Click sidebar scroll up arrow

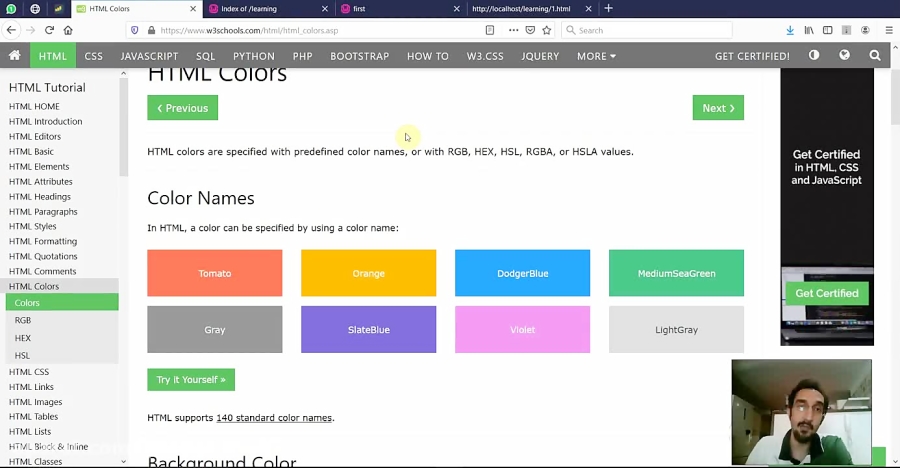(x=123, y=74)
